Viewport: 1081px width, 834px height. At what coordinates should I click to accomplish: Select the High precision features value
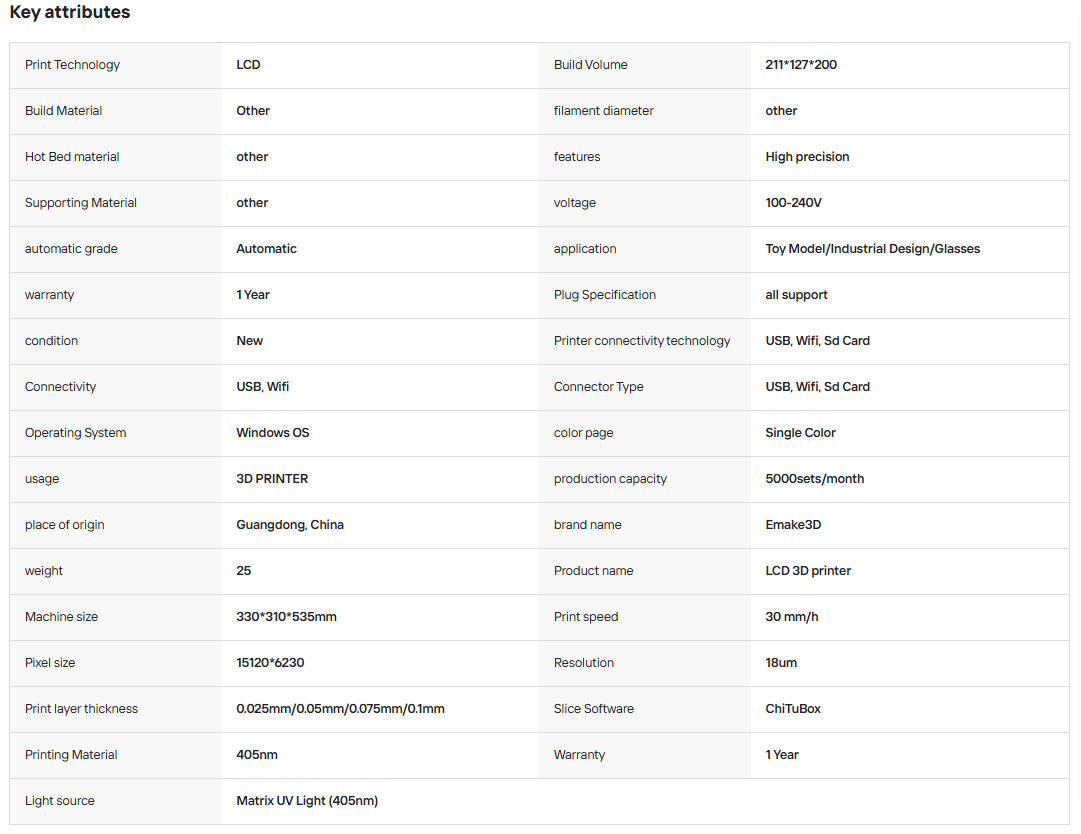click(807, 157)
